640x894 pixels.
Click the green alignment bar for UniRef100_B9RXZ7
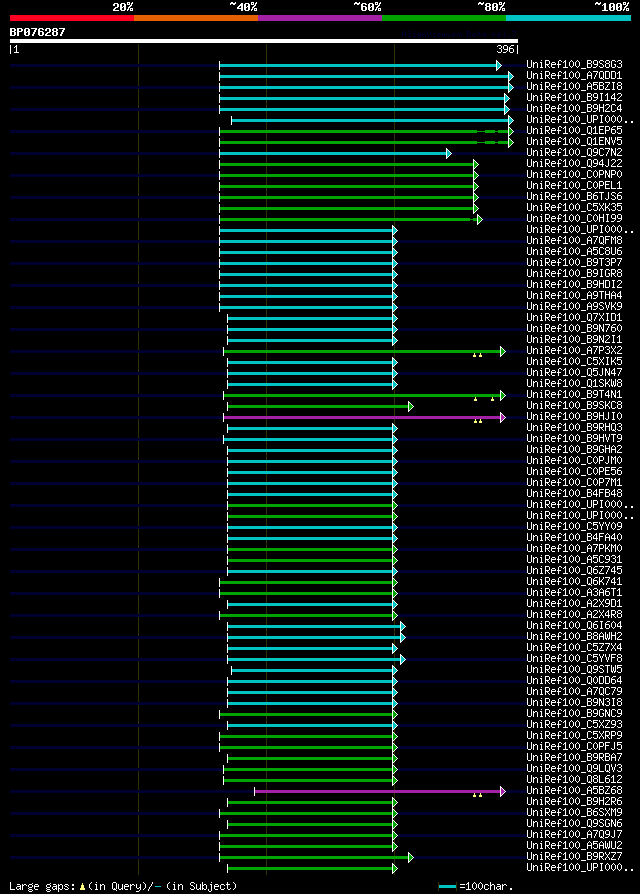(x=316, y=858)
